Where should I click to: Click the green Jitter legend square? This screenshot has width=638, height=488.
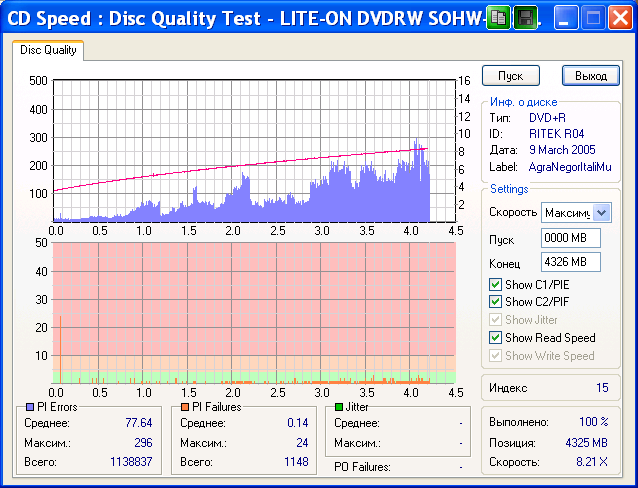tap(339, 407)
